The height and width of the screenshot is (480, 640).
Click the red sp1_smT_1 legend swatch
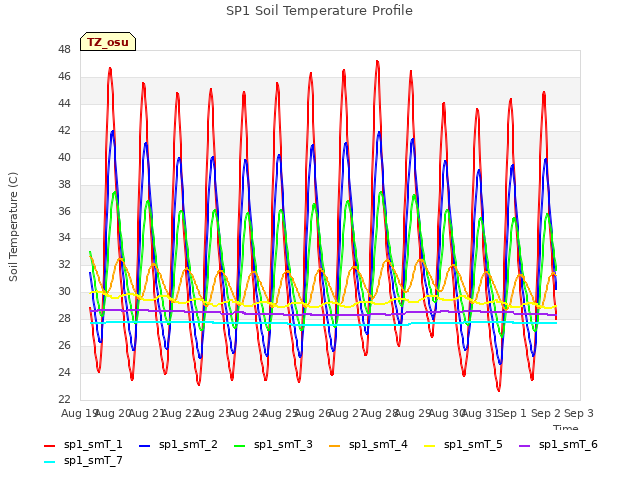coord(49,446)
